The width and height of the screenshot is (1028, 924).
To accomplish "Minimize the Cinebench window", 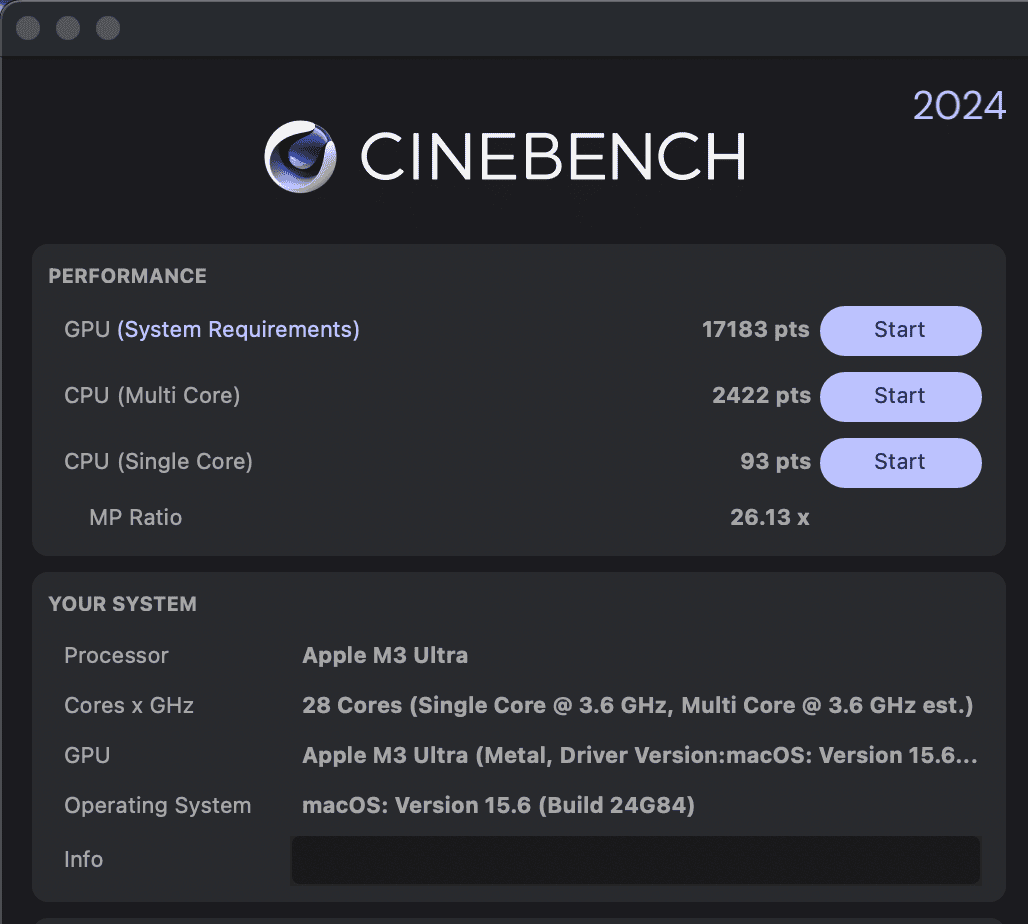I will (x=68, y=28).
